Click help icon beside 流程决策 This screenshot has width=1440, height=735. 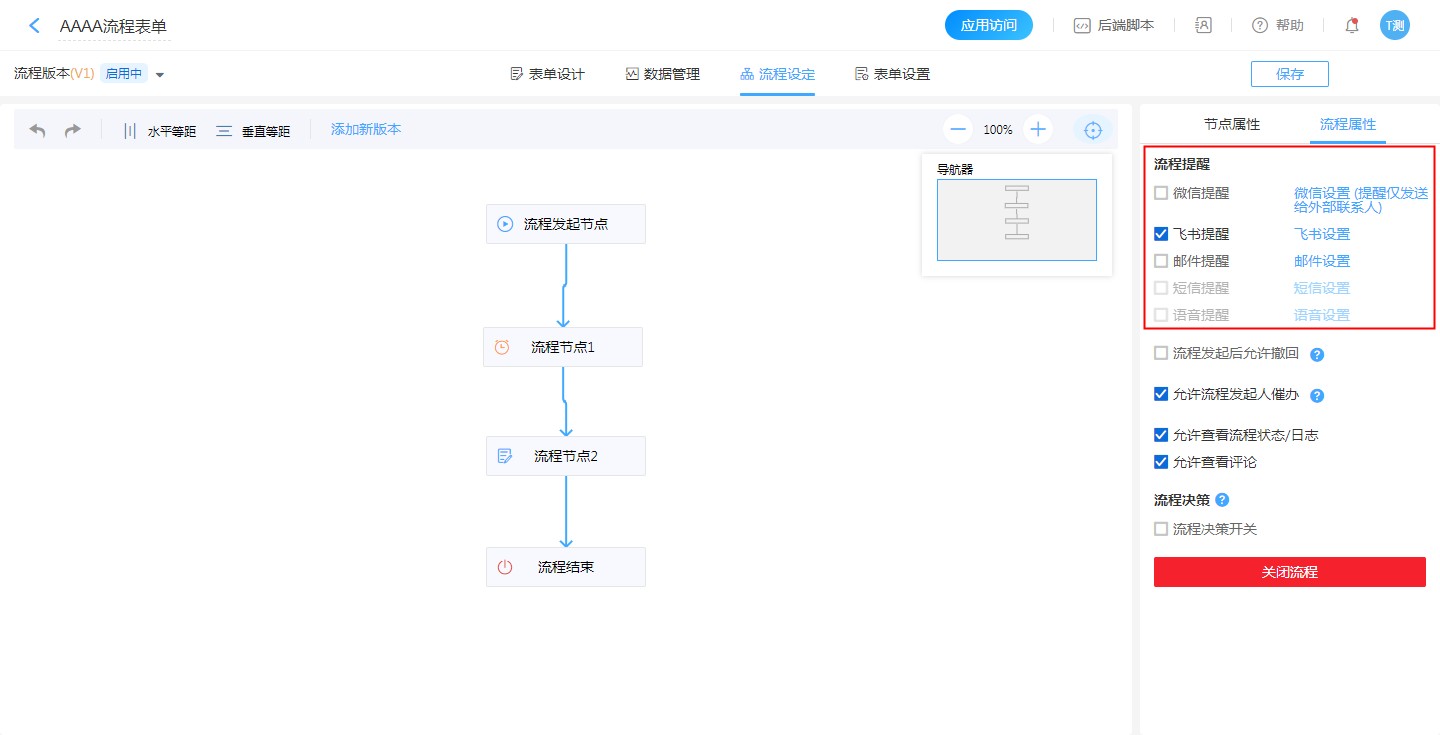coord(1222,500)
